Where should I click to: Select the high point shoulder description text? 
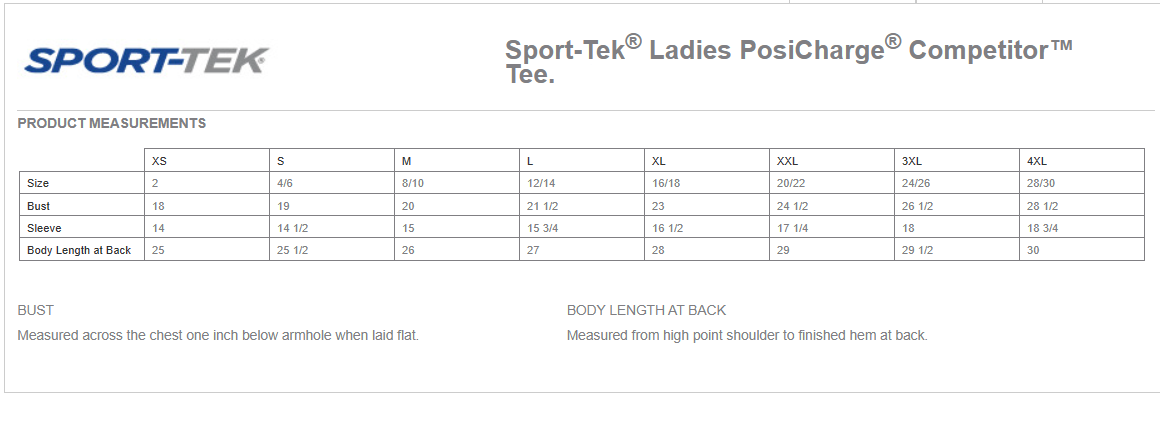pyautogui.click(x=747, y=335)
